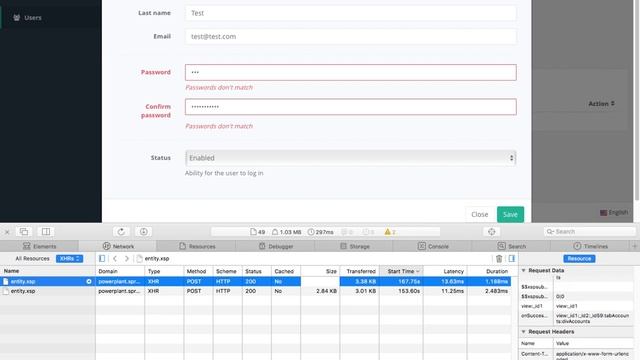Click the Close button in dialog

pyautogui.click(x=480, y=214)
